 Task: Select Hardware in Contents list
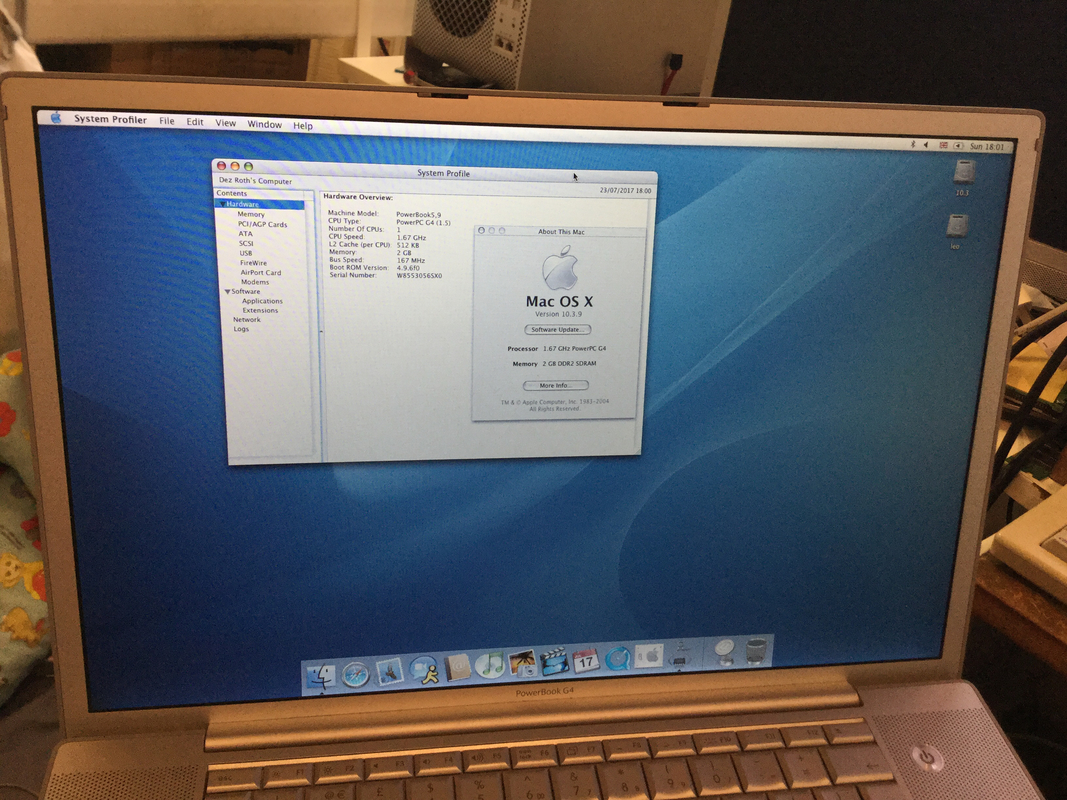[x=259, y=204]
